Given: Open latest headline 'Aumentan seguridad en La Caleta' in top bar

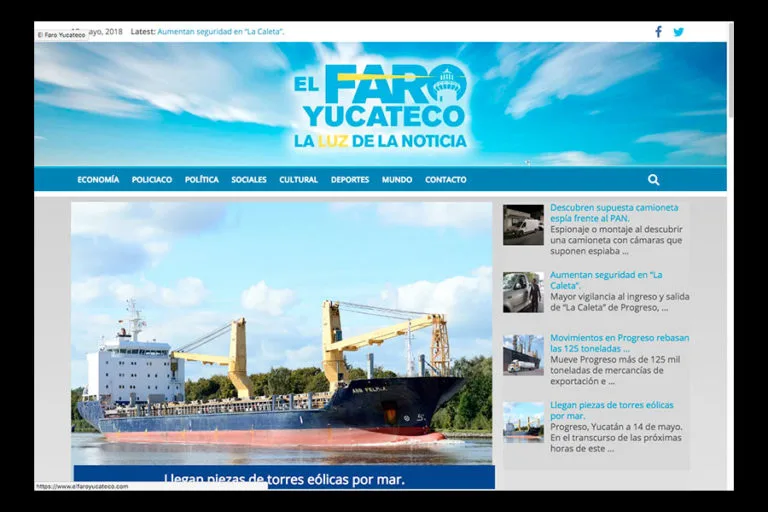Looking at the screenshot, I should (221, 31).
